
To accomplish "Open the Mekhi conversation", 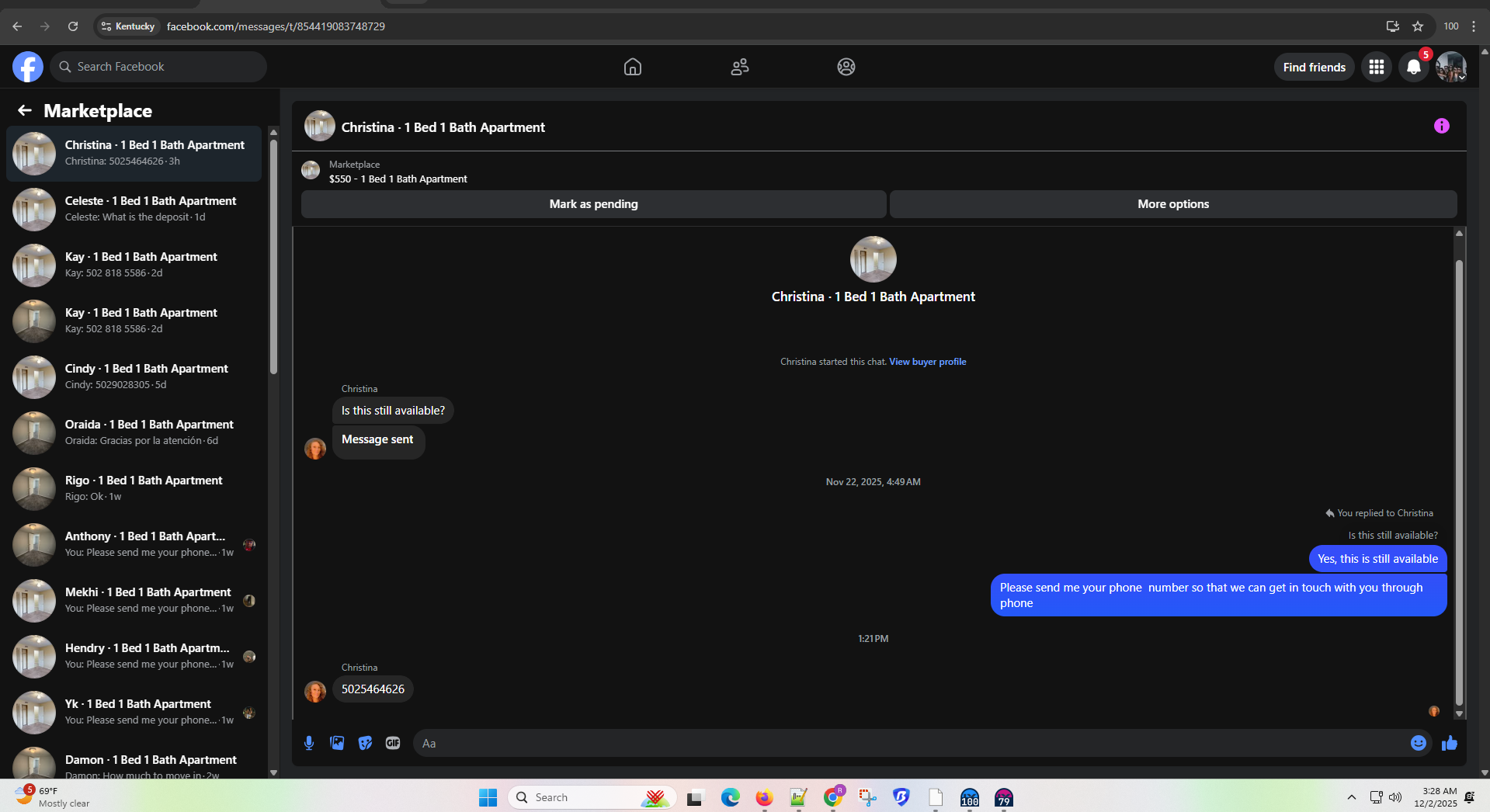I will pos(134,600).
